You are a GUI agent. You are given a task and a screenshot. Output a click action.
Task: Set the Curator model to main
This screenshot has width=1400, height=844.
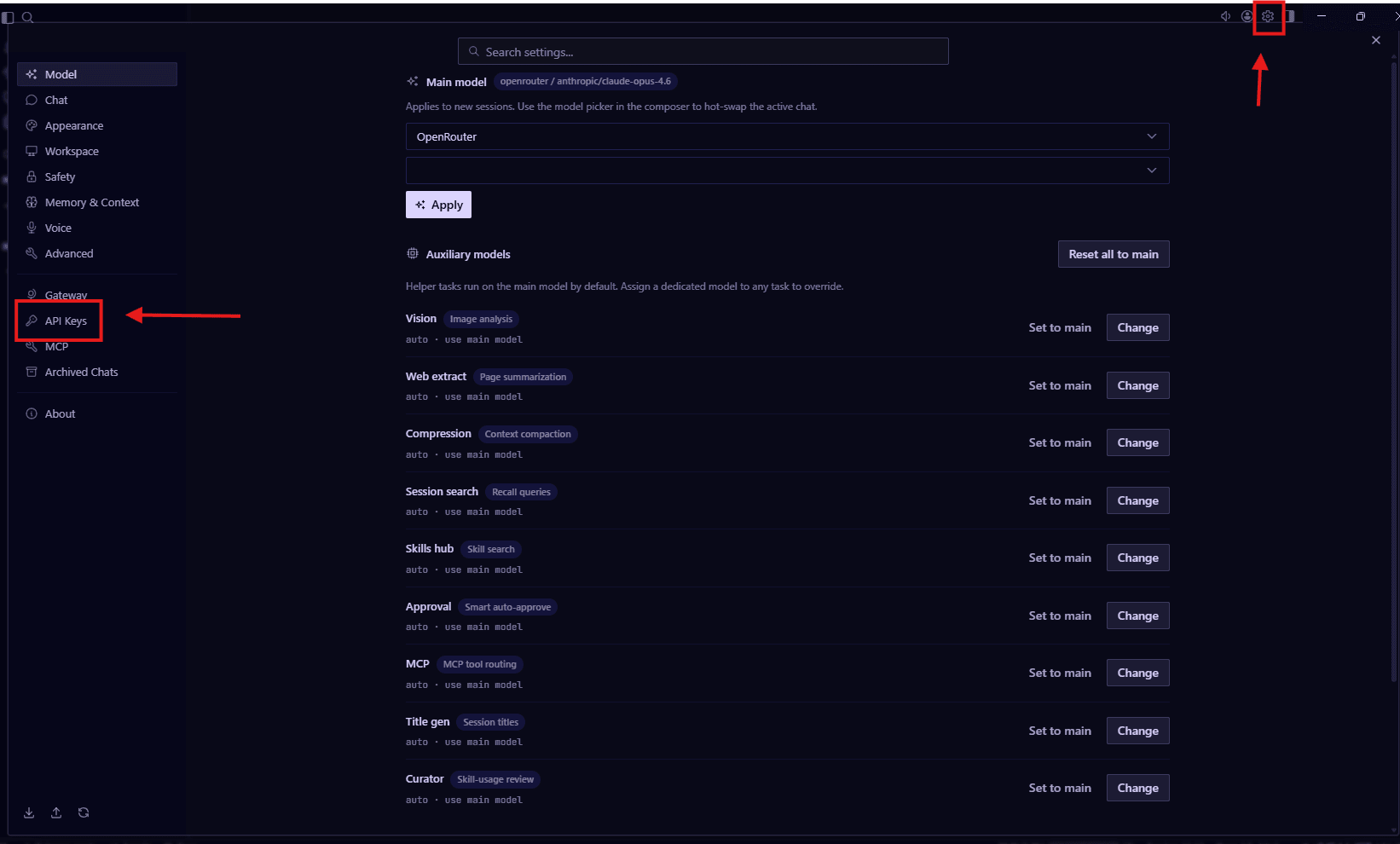[x=1060, y=788]
